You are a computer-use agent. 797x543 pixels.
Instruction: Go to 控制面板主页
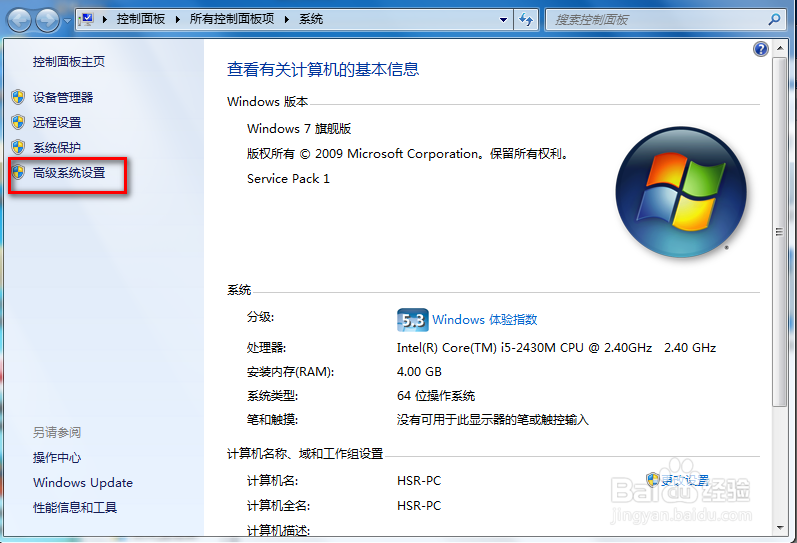click(69, 62)
